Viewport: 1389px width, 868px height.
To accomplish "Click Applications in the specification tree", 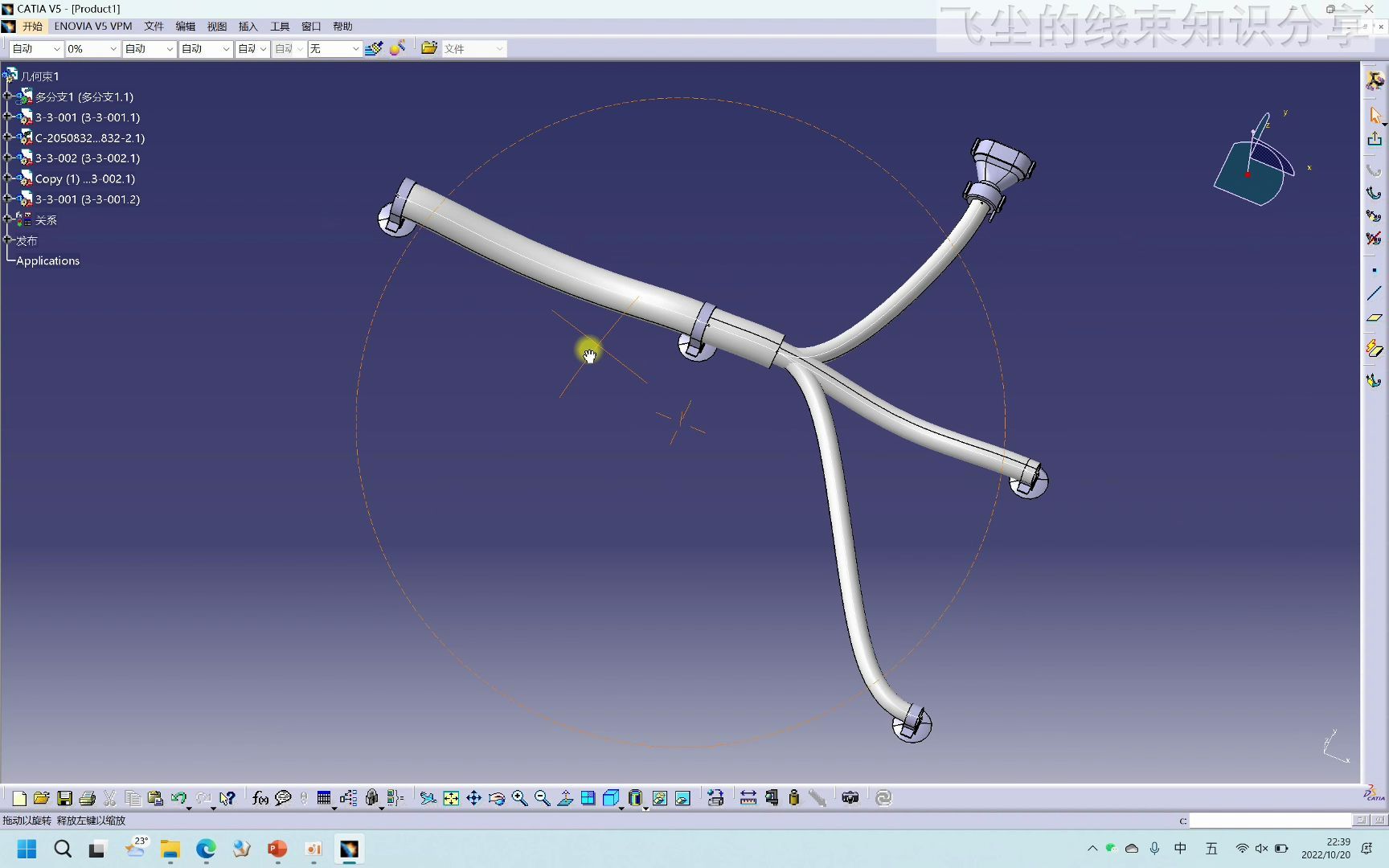I will 47,260.
